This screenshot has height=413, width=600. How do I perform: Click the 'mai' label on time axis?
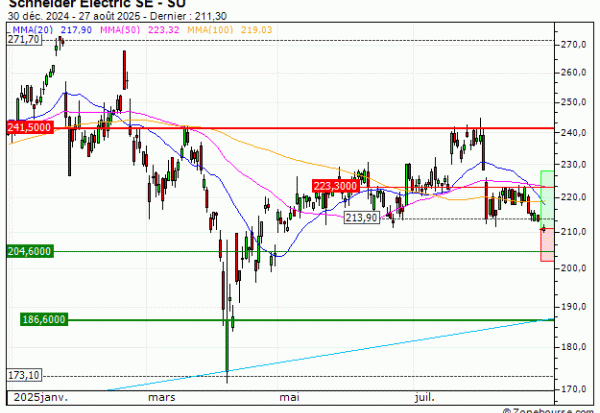tap(290, 396)
